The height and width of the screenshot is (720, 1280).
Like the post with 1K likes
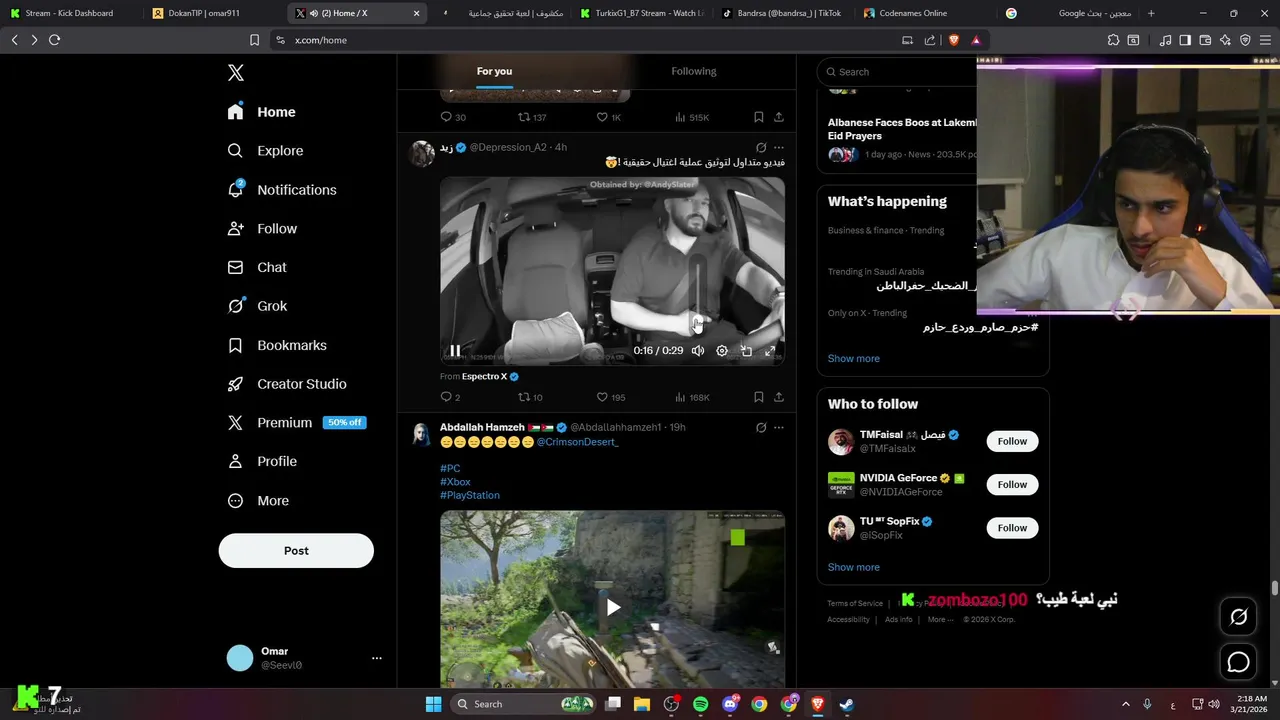(609, 117)
